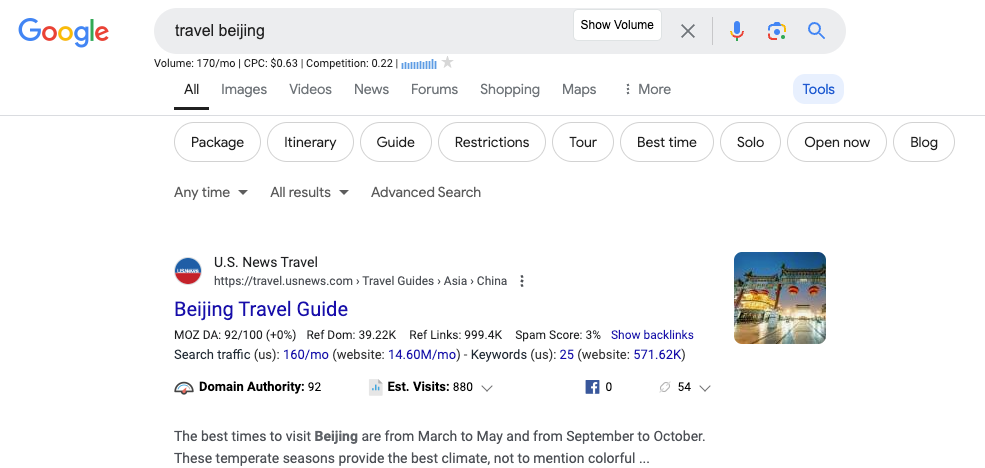Screen dimensions: 985x468
Task: Click the travel.usnews.com breadcrumb URL
Action: click(x=360, y=281)
